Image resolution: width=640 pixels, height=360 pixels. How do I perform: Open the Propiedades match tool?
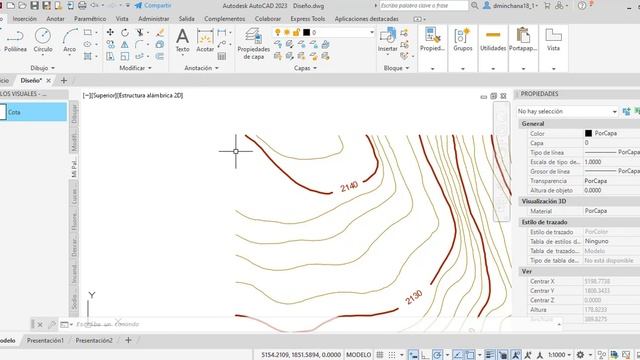click(x=432, y=40)
